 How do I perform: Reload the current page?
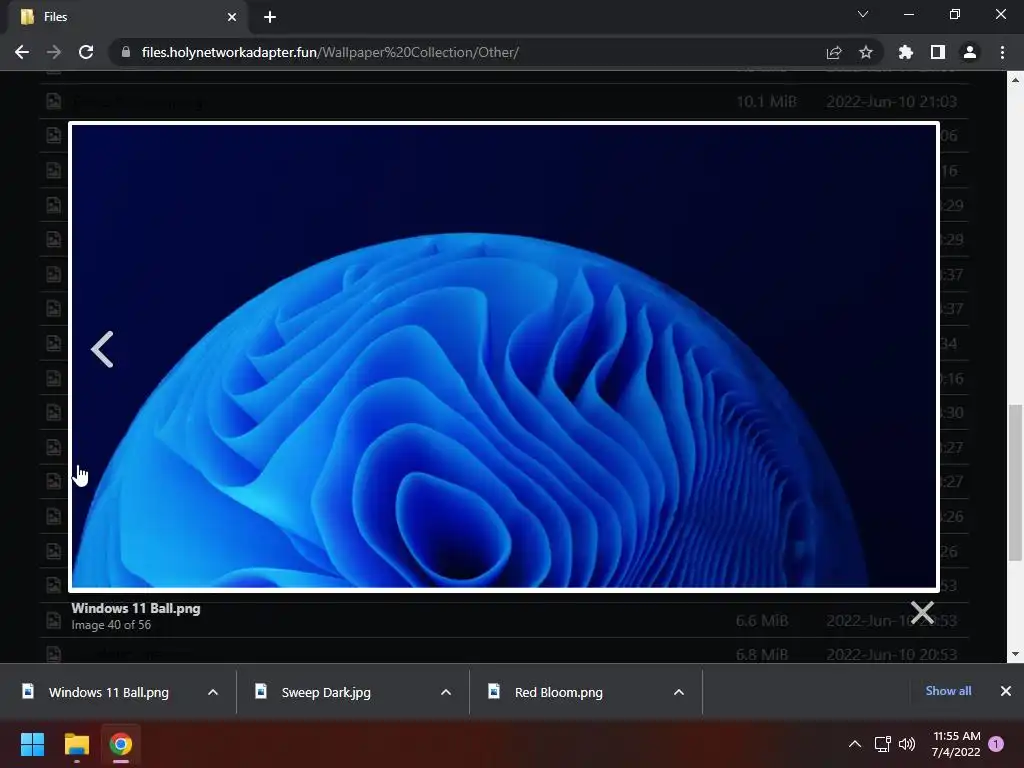coord(86,52)
